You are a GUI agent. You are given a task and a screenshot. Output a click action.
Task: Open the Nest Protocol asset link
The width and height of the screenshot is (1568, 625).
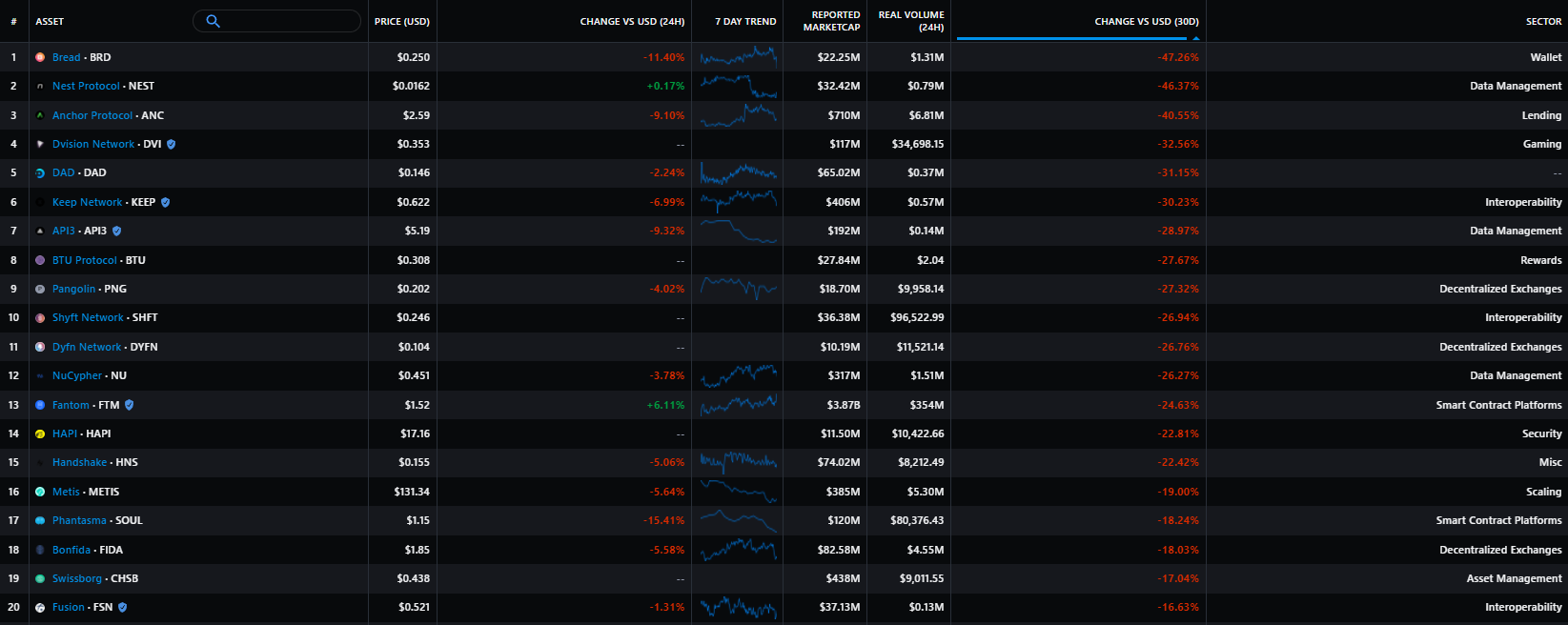pyautogui.click(x=86, y=86)
